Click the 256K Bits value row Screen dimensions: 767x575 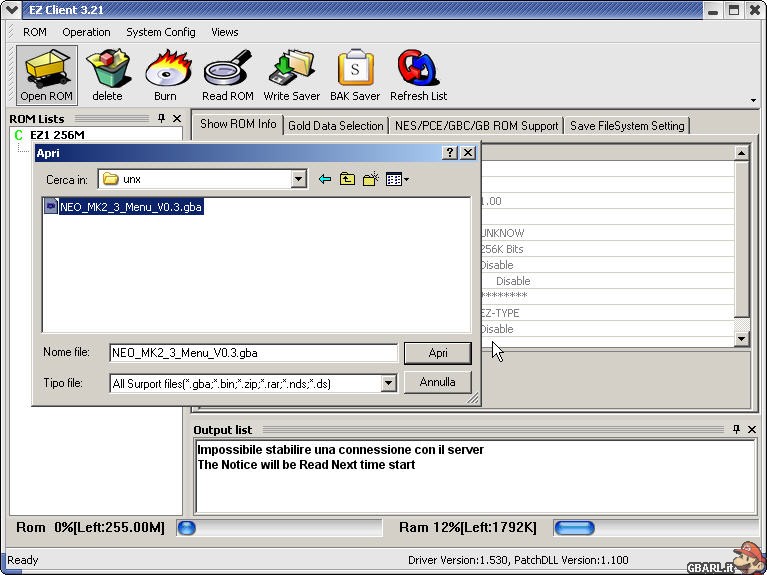(608, 249)
